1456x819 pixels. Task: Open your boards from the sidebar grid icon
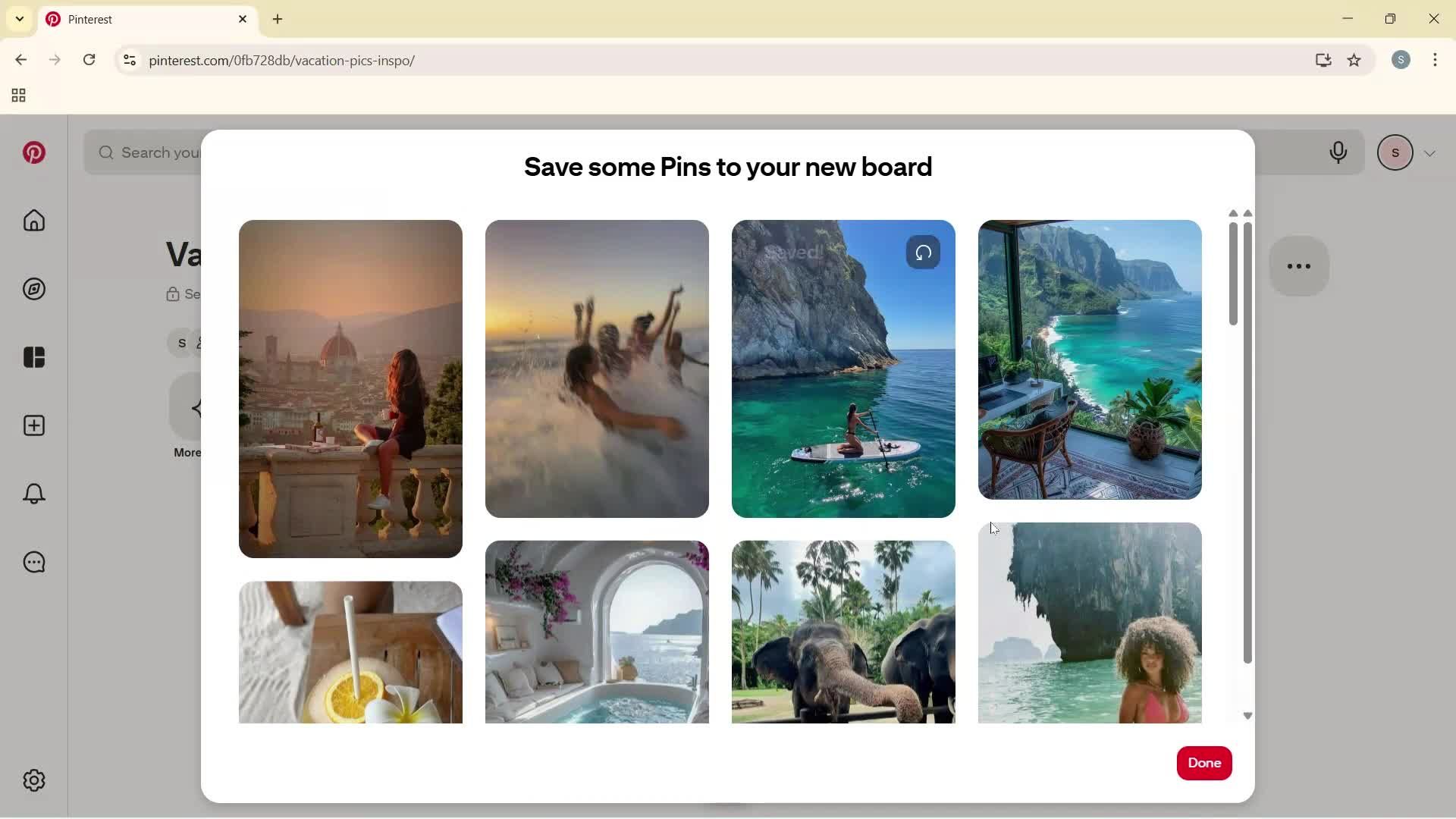34,357
